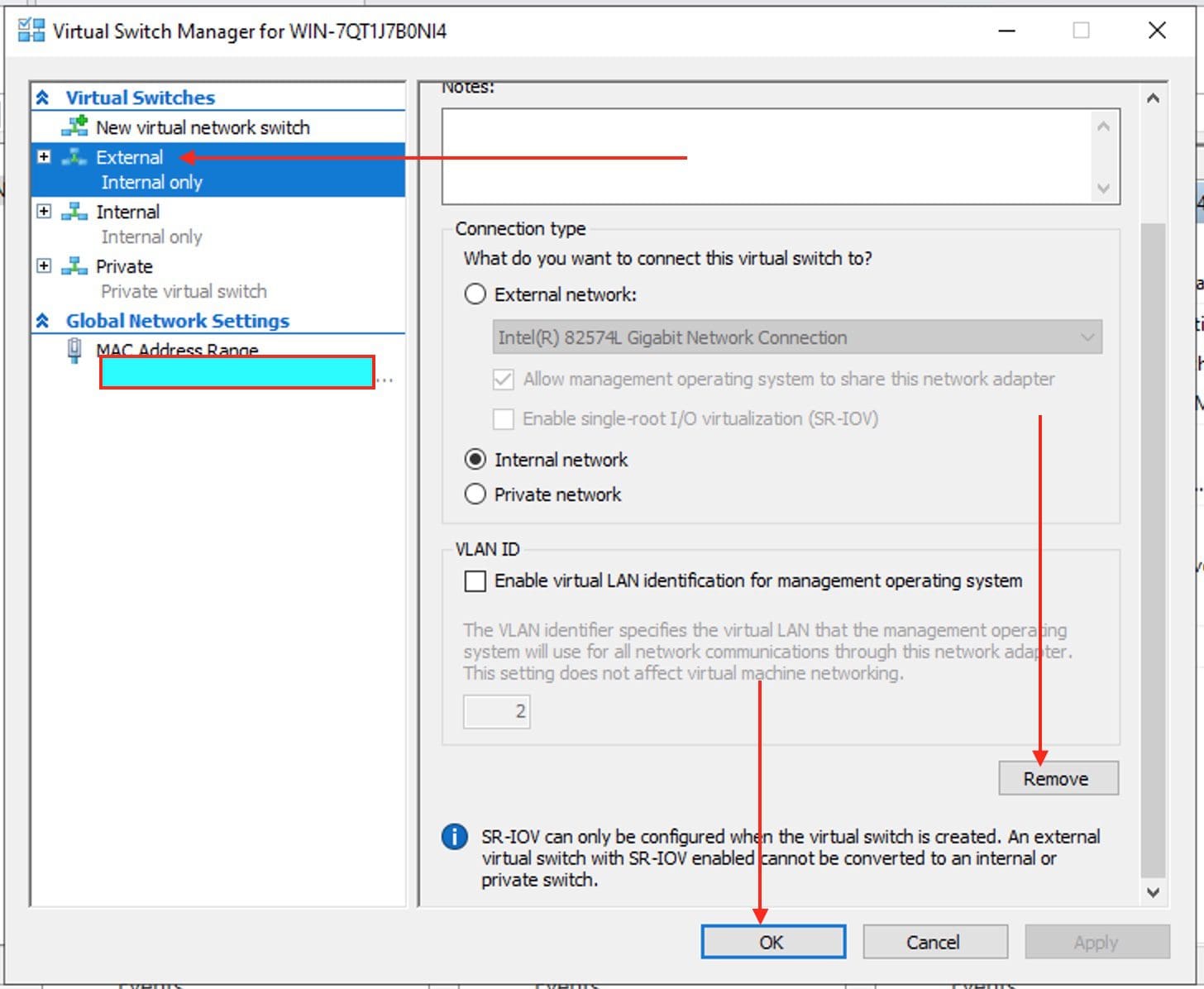
Task: Collapse the Virtual Switches section chevron
Action: pyautogui.click(x=43, y=98)
